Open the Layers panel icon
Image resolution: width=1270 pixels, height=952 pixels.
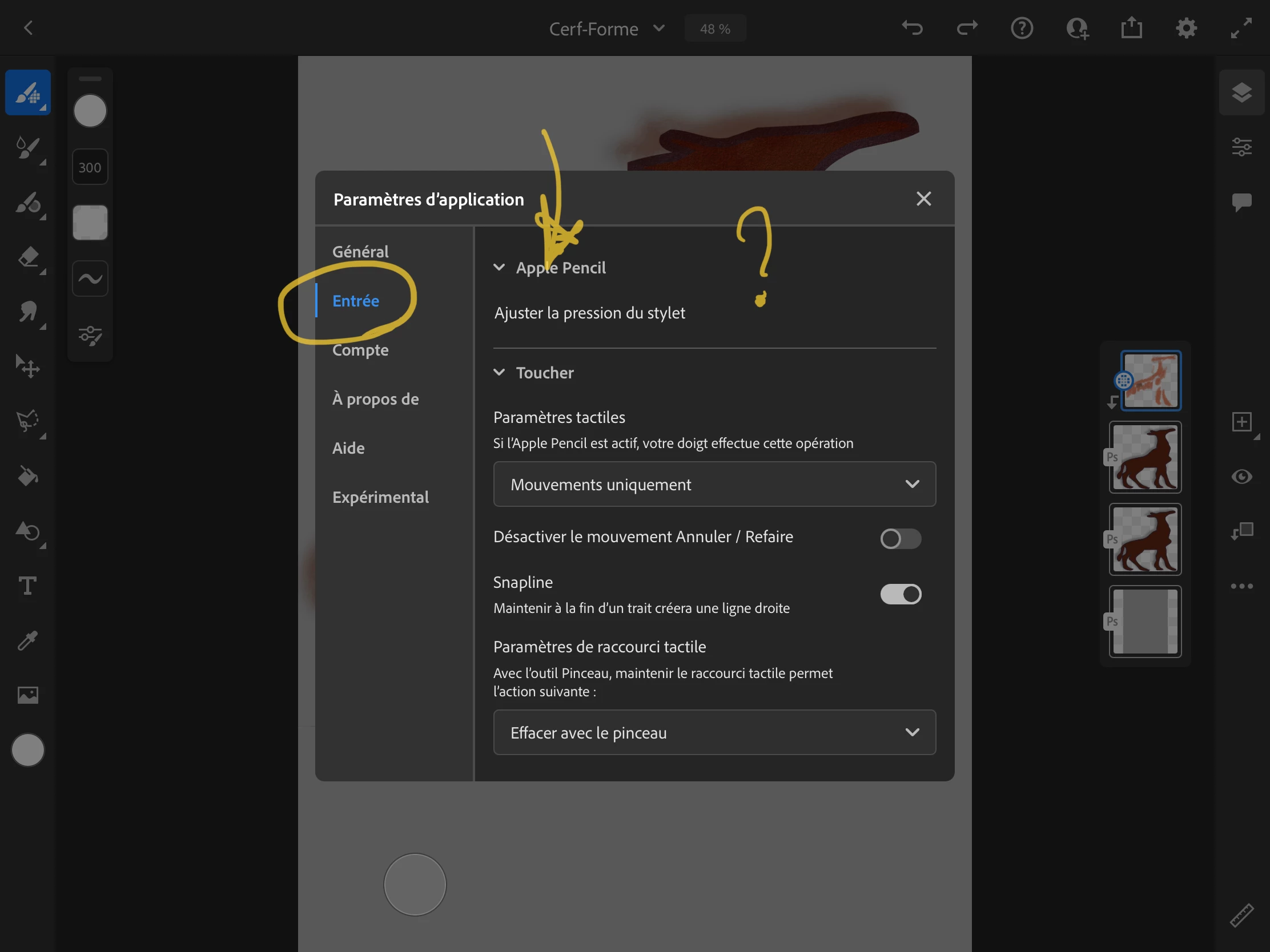coord(1241,92)
